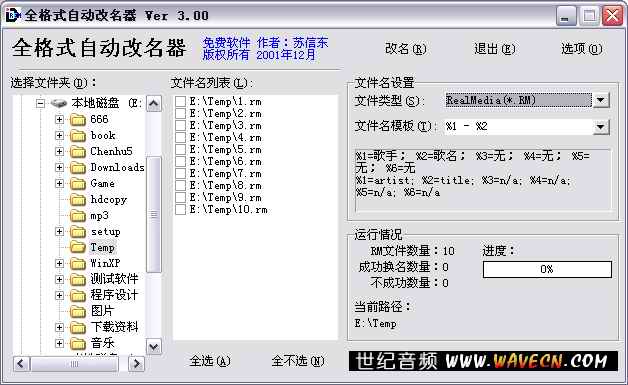Expand the 程序设计 folder node
This screenshot has height=385, width=628.
(59, 295)
